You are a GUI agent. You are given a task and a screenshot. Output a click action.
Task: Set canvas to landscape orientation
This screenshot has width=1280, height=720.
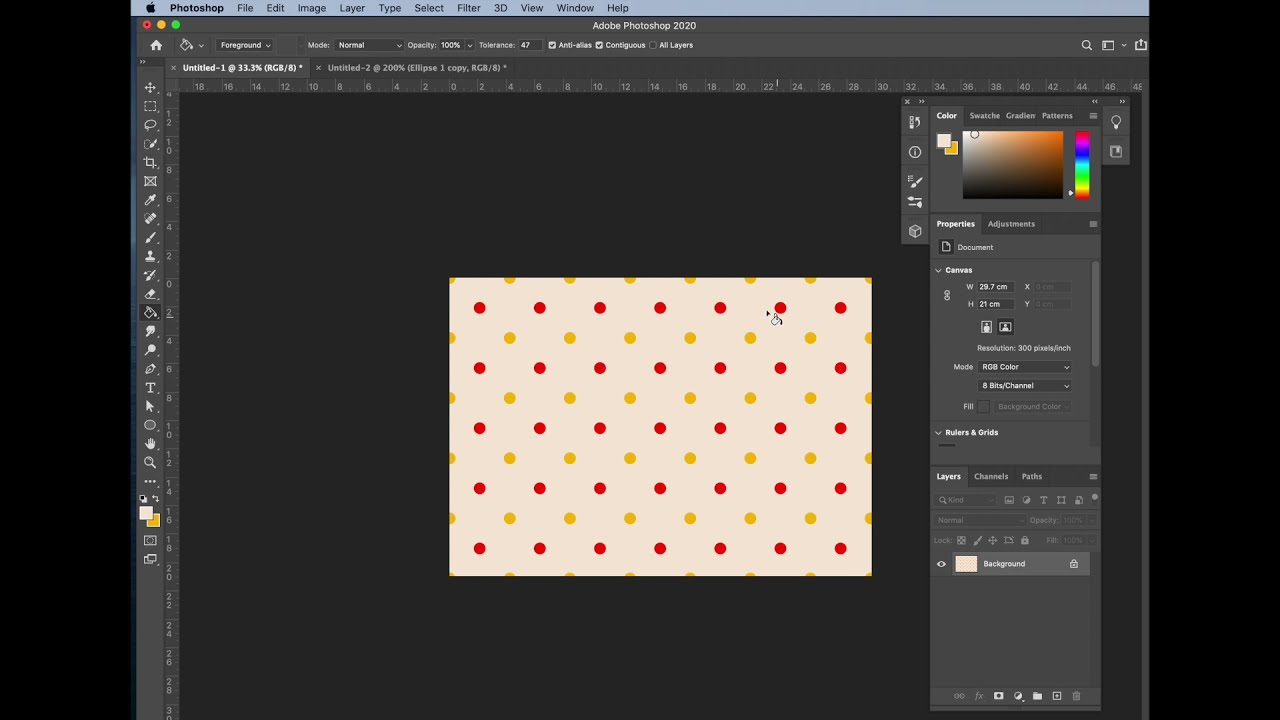[1006, 327]
